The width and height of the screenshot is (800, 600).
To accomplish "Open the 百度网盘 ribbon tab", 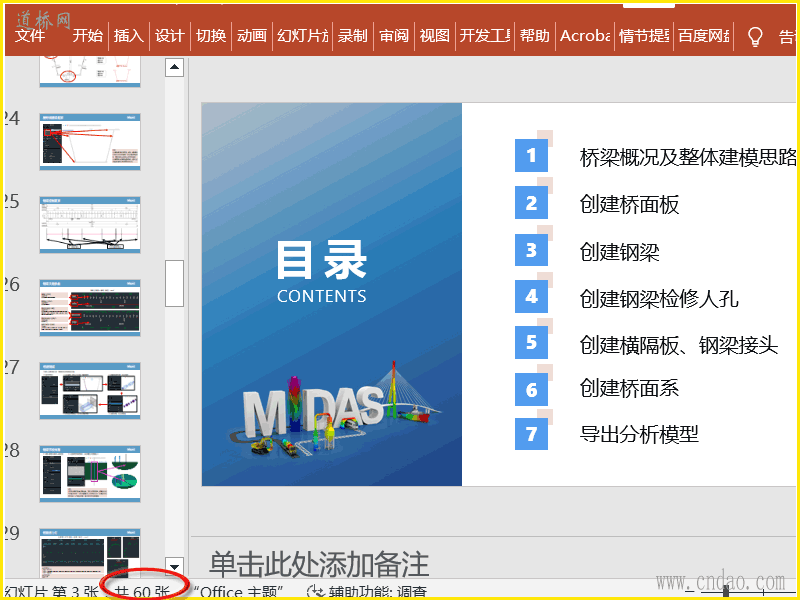I will coord(704,35).
